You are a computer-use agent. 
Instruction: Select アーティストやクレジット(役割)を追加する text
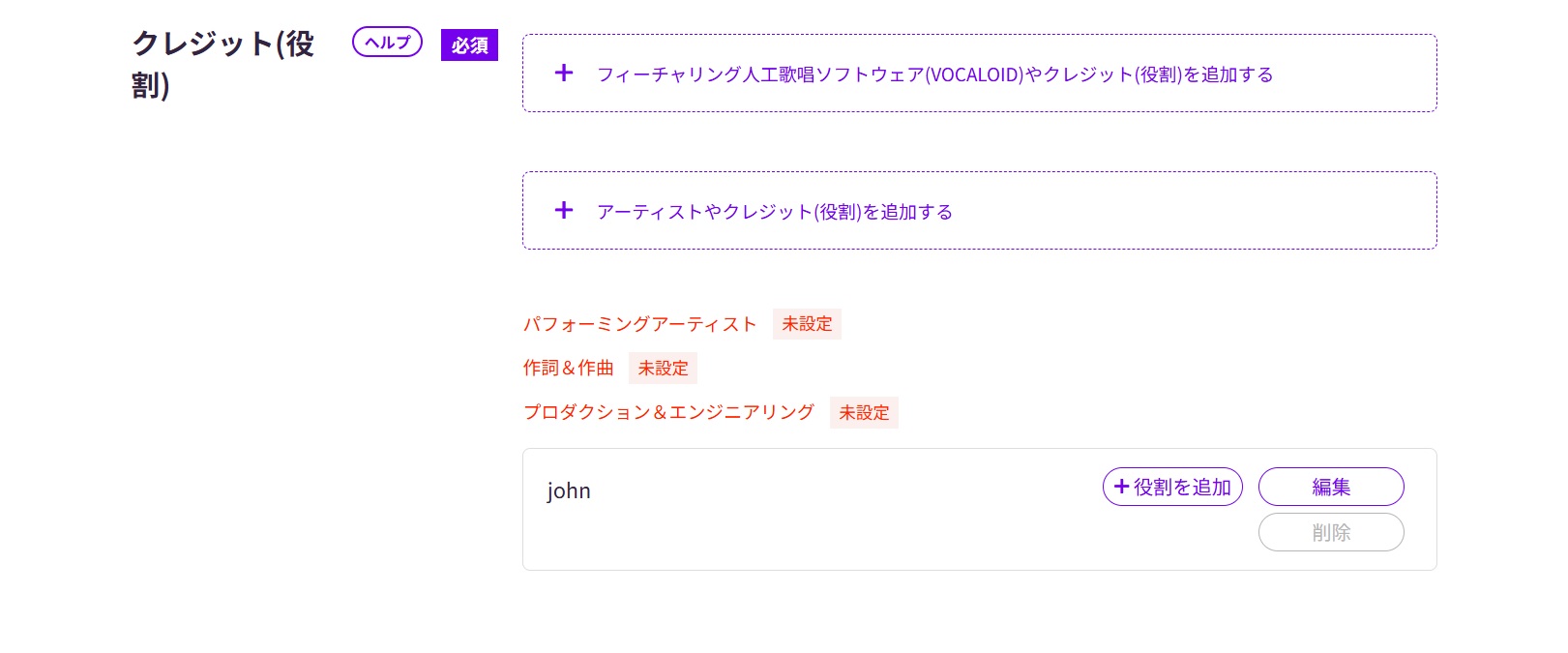(x=774, y=212)
